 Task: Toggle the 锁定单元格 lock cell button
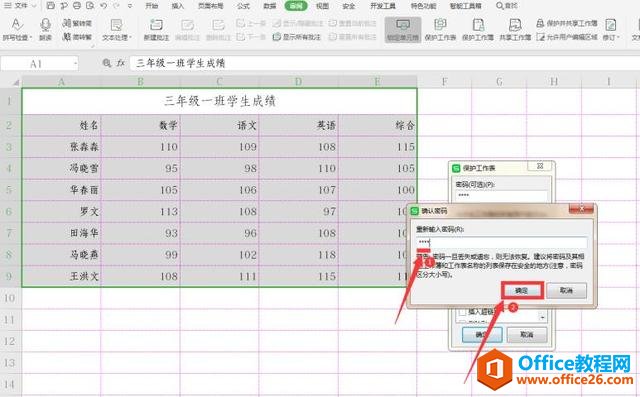pos(403,30)
